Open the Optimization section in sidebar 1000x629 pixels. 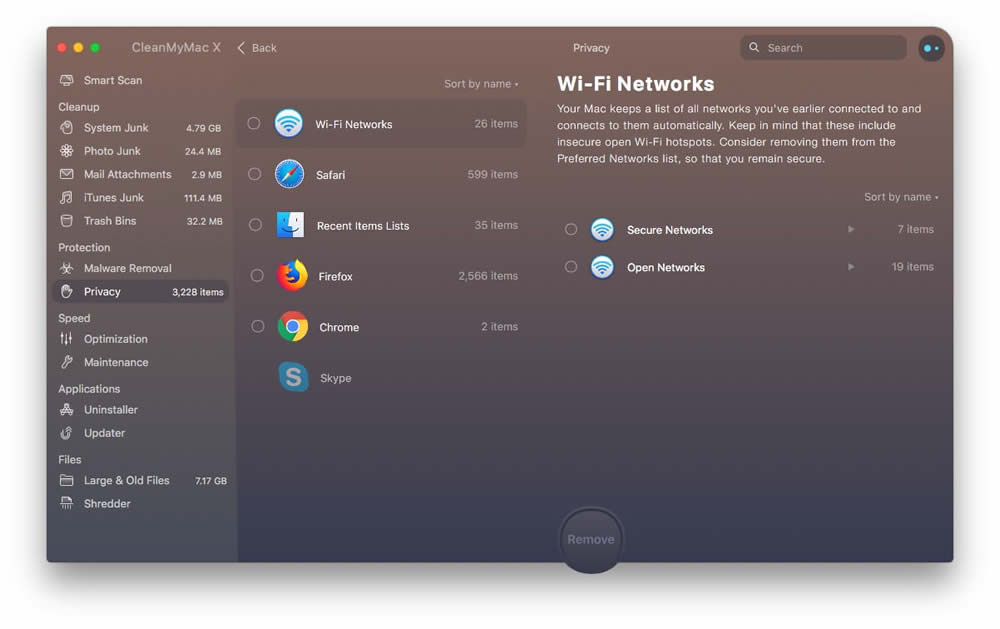115,339
